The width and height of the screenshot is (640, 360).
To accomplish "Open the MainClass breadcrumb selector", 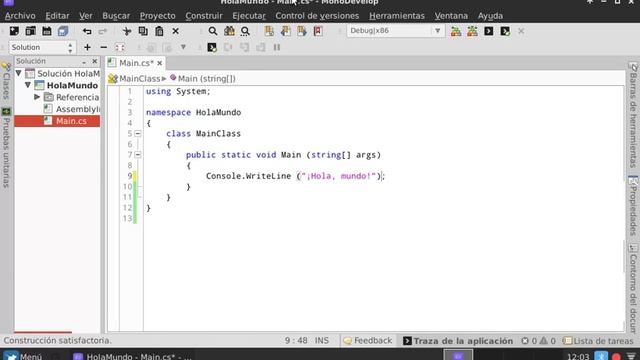I will [x=137, y=78].
